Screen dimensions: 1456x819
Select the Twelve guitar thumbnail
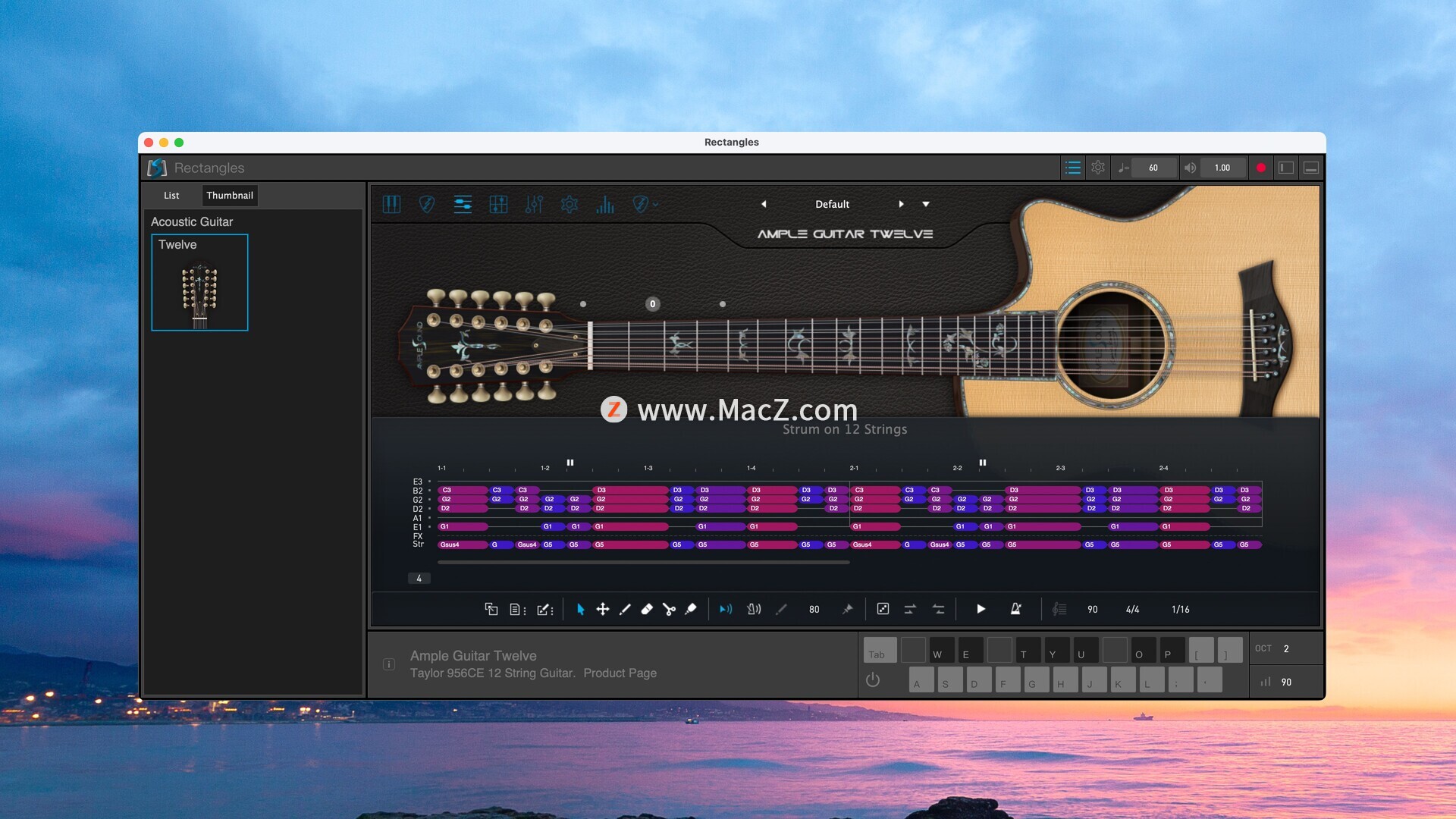click(x=199, y=282)
